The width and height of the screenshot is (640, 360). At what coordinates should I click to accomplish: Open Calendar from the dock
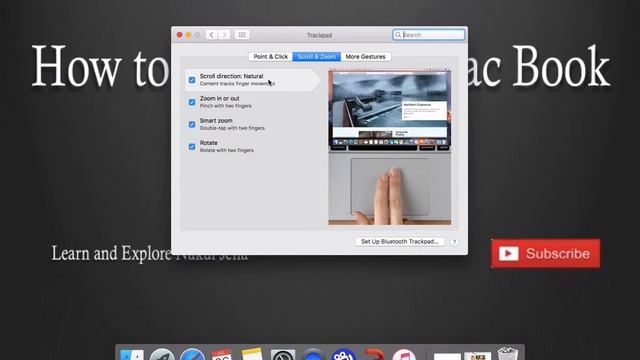222,354
